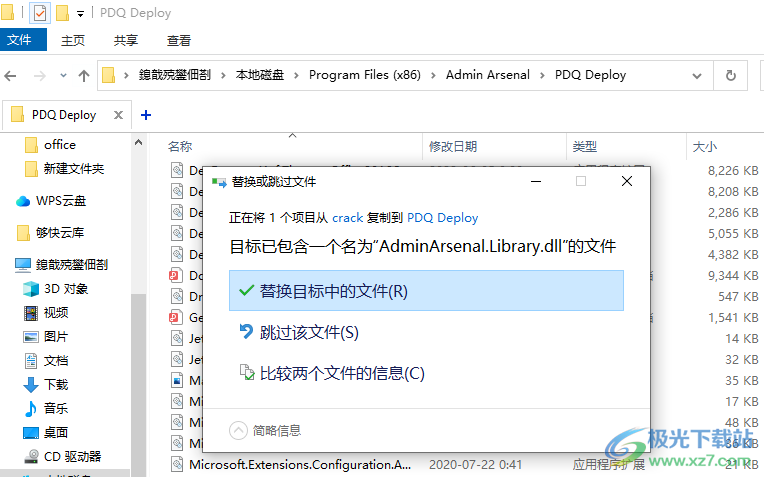Click the blue download arrow icon
Screen dimensions: 764x477
point(31,384)
